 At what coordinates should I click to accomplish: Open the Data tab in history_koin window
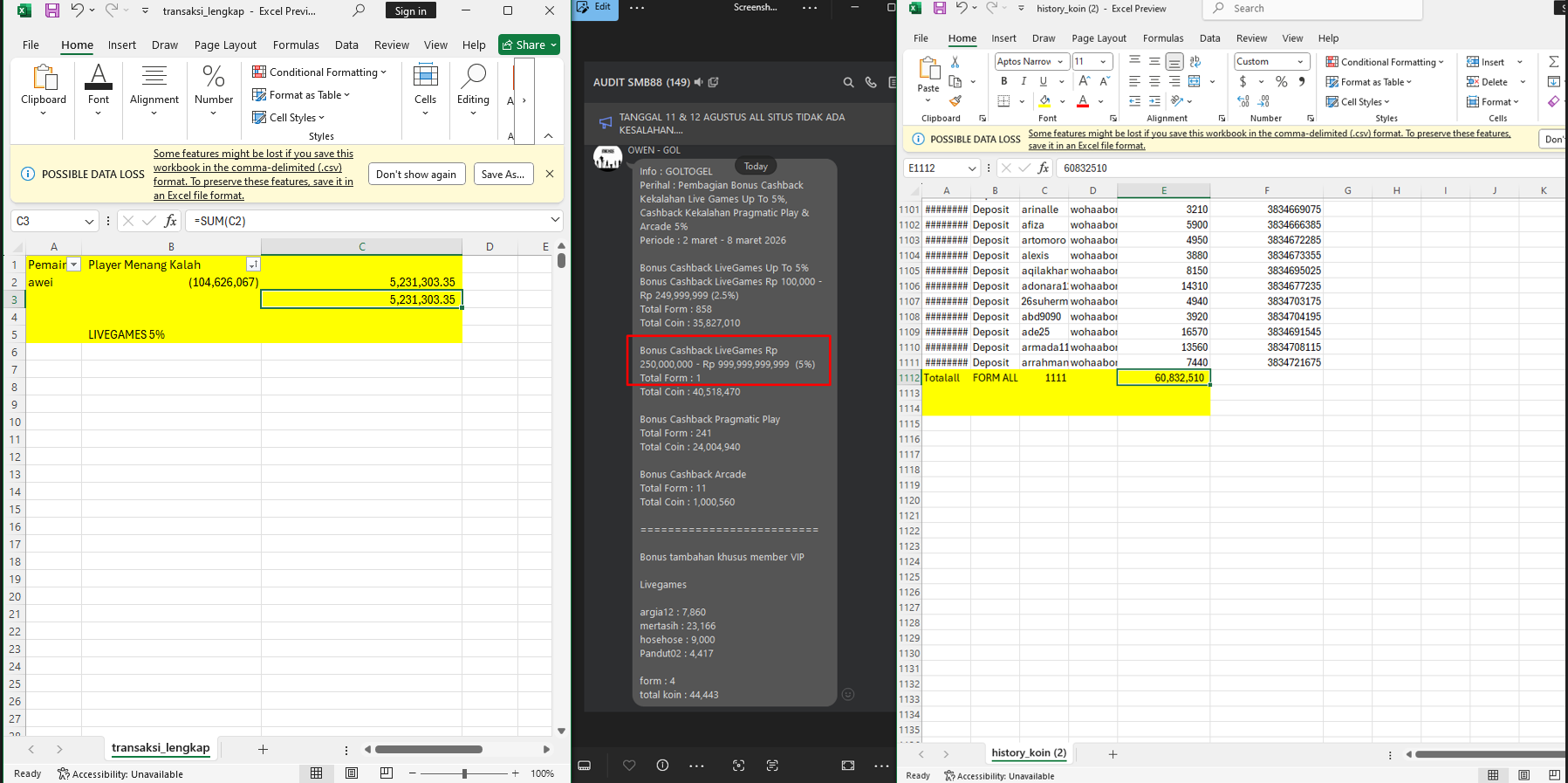[x=1209, y=38]
